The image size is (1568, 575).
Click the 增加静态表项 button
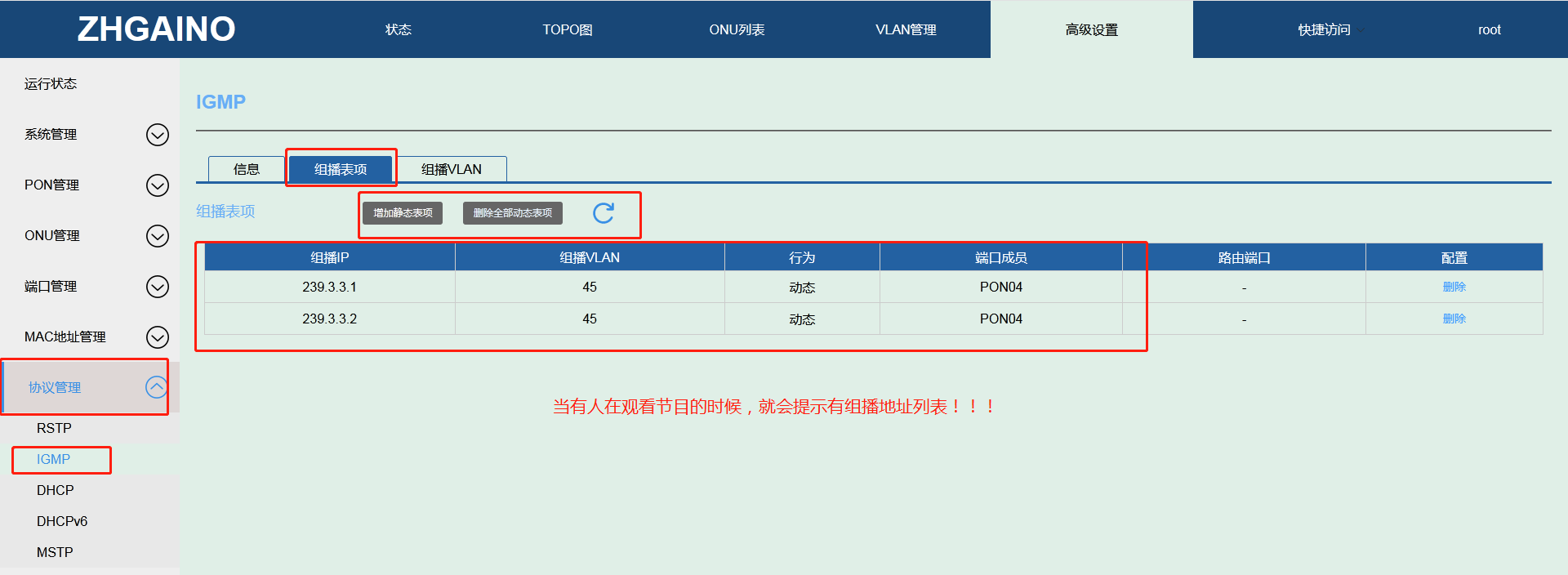[x=403, y=213]
